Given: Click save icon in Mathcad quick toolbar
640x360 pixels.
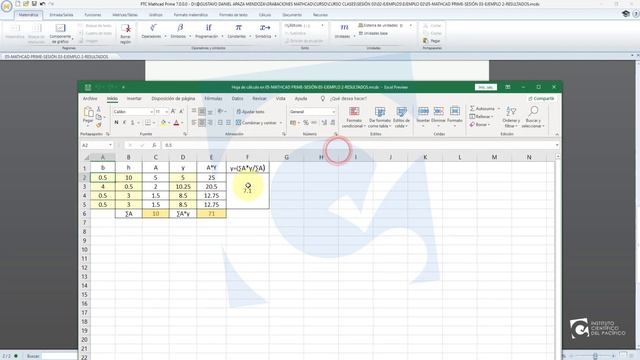Looking at the screenshot, I should point(34,4).
